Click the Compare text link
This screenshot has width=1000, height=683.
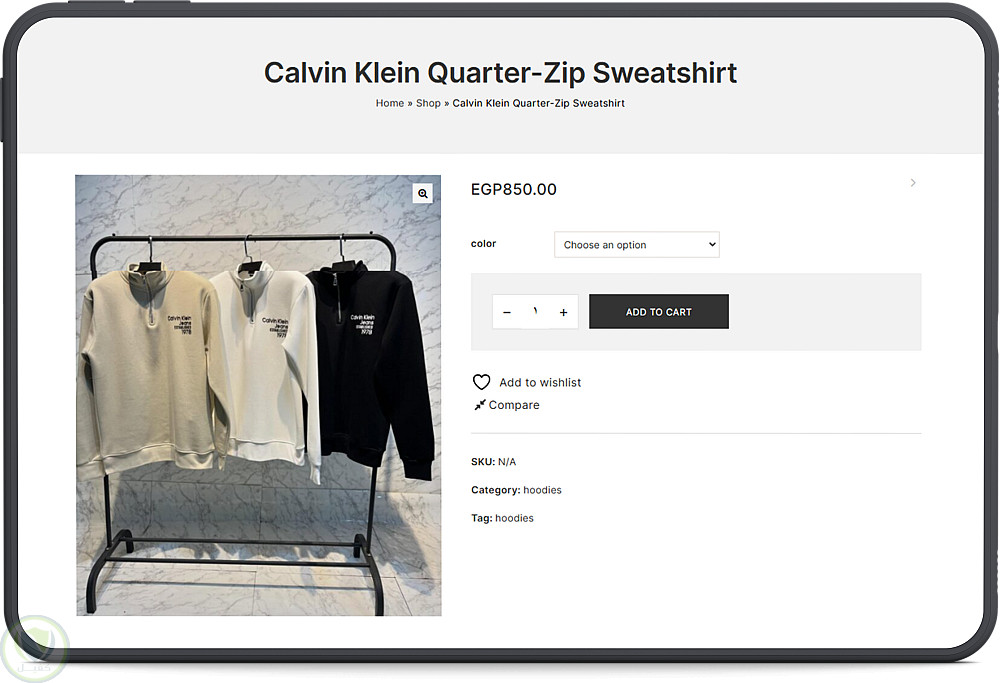[x=514, y=405]
